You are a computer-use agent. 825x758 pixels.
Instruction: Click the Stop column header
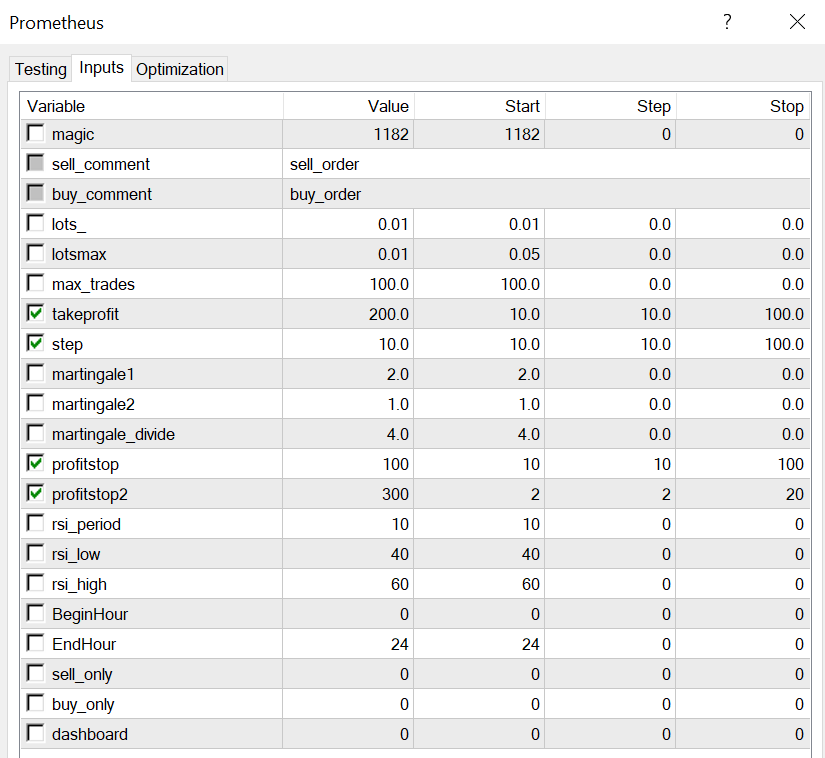(x=743, y=106)
